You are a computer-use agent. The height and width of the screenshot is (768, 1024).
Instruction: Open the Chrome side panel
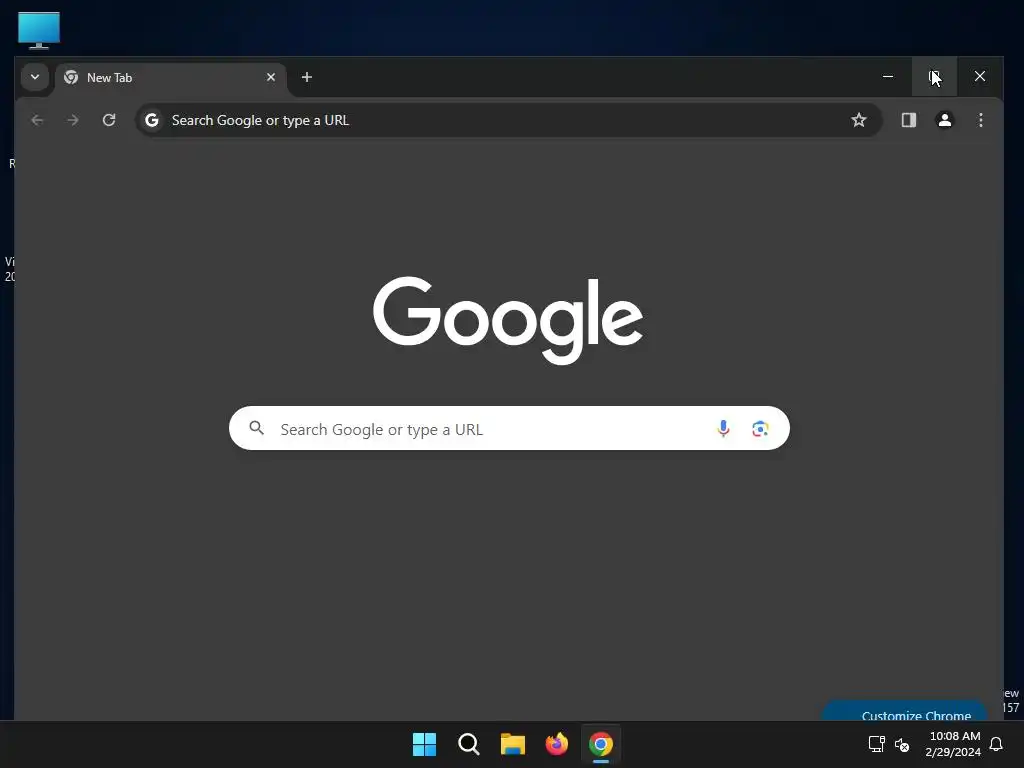[x=908, y=120]
